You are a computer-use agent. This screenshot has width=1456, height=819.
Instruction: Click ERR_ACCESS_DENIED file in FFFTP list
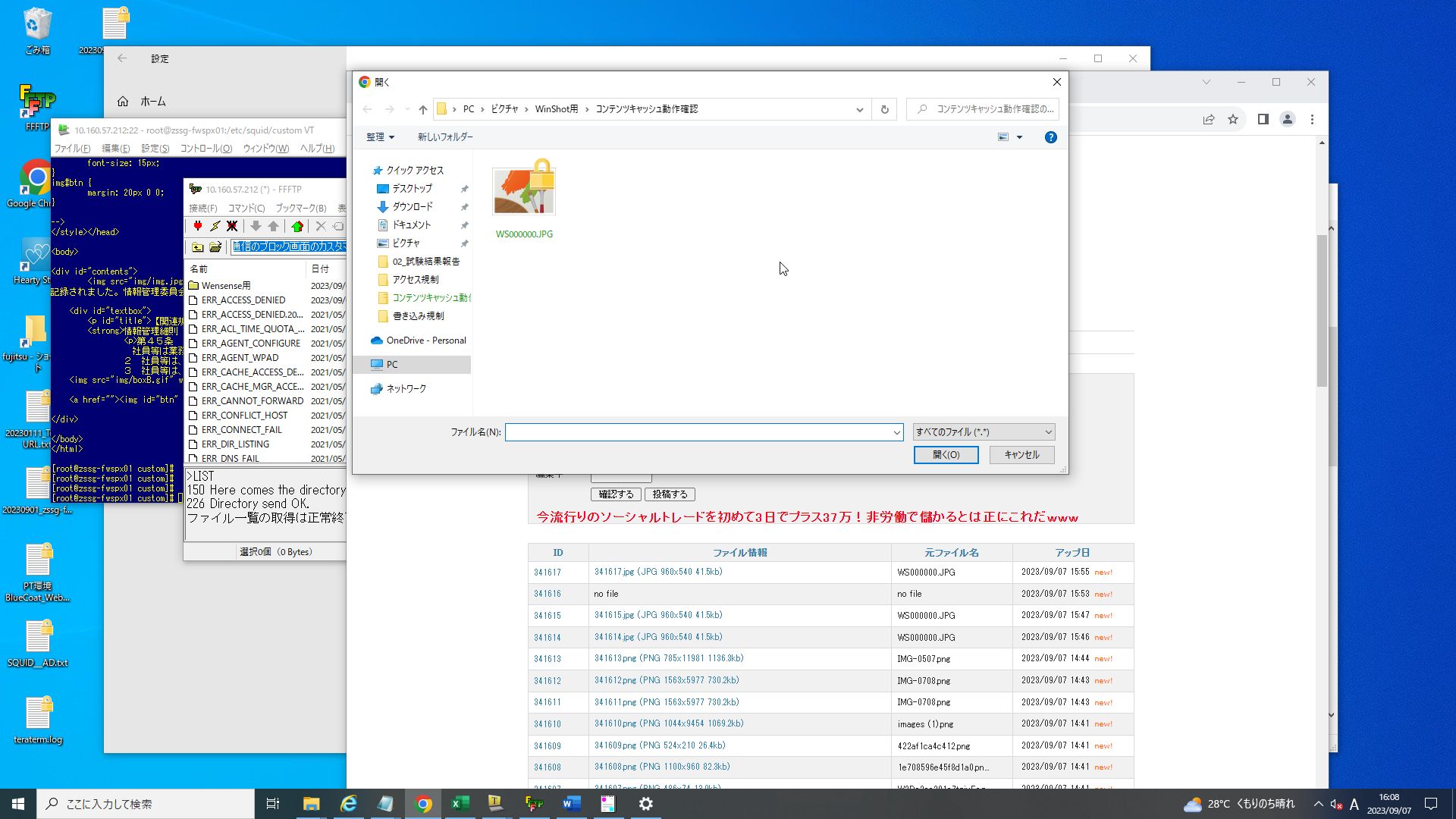243,300
